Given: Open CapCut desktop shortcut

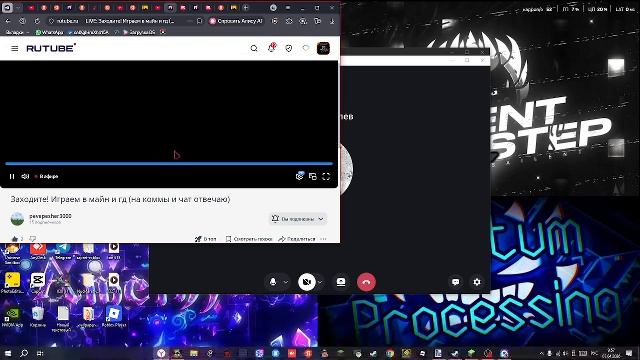Looking at the screenshot, I should (38, 282).
